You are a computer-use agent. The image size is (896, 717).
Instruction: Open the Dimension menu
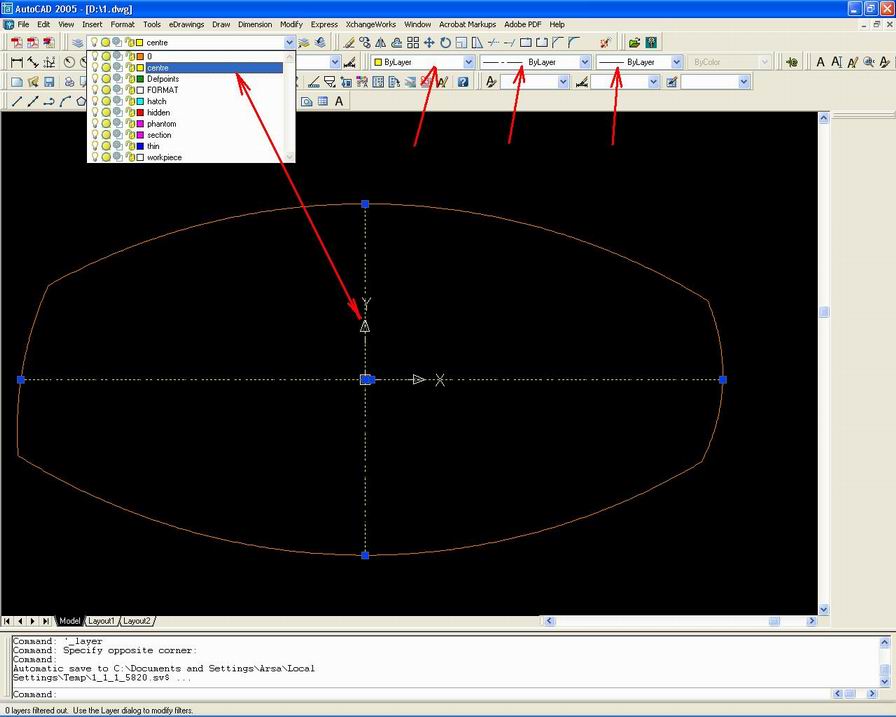[x=254, y=24]
